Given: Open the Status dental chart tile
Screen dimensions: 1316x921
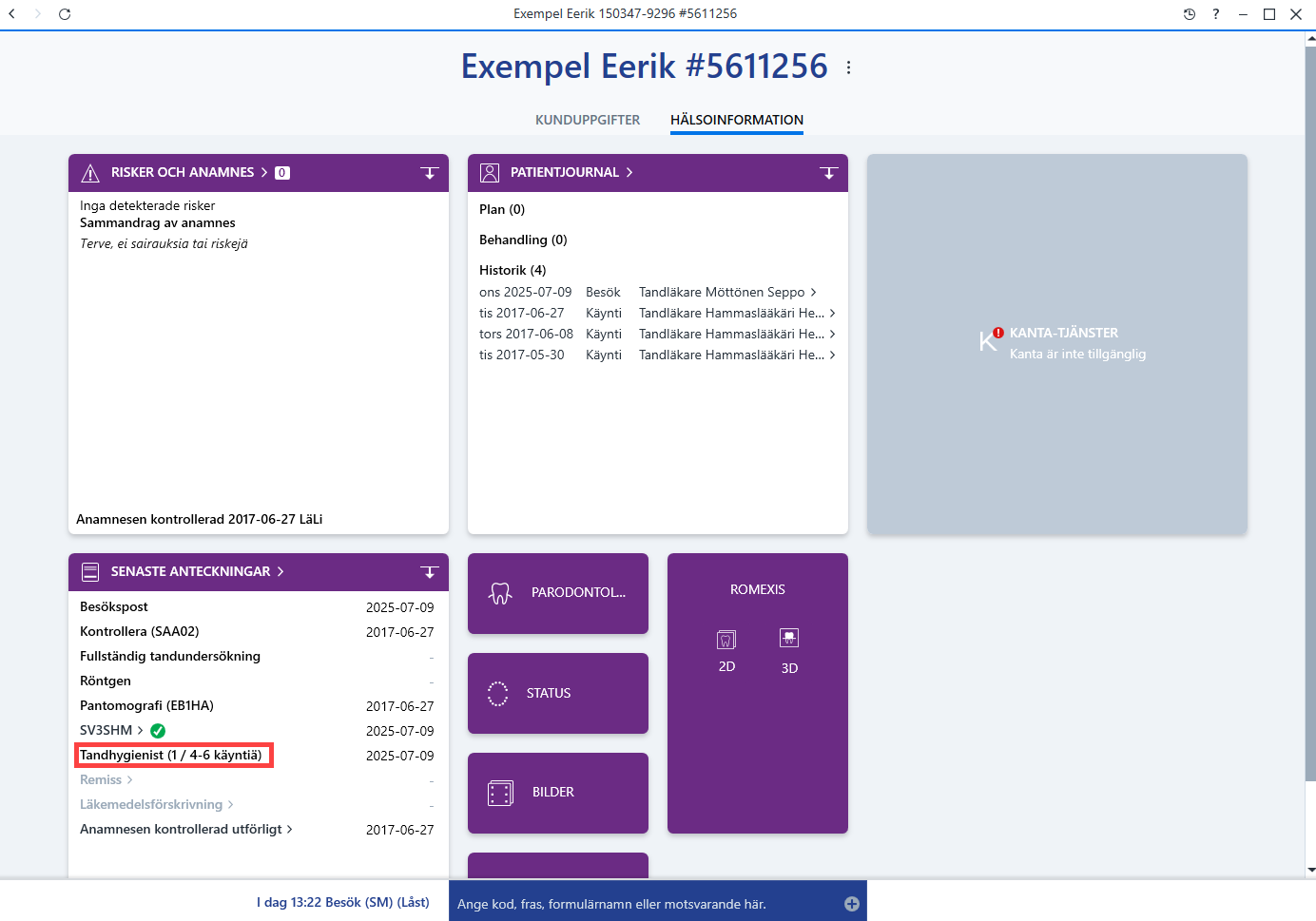Looking at the screenshot, I should coord(558,693).
